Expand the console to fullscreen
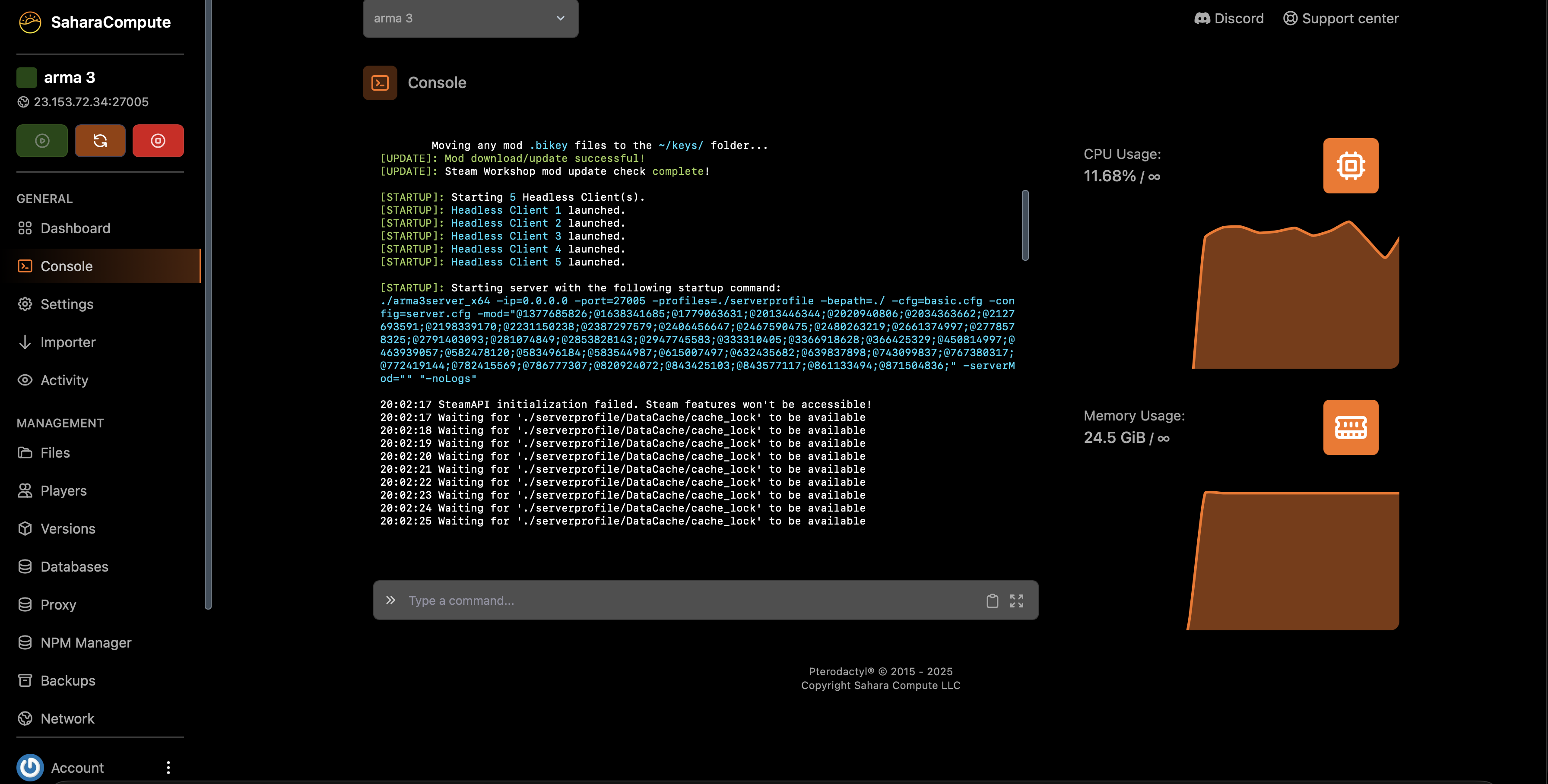Image resolution: width=1548 pixels, height=784 pixels. pos(1017,600)
